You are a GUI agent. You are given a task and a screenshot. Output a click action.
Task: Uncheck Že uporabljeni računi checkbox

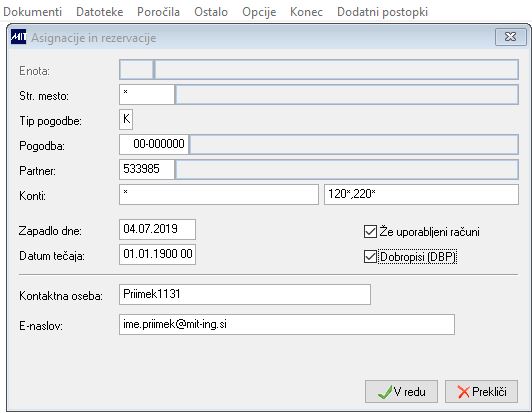[370, 232]
